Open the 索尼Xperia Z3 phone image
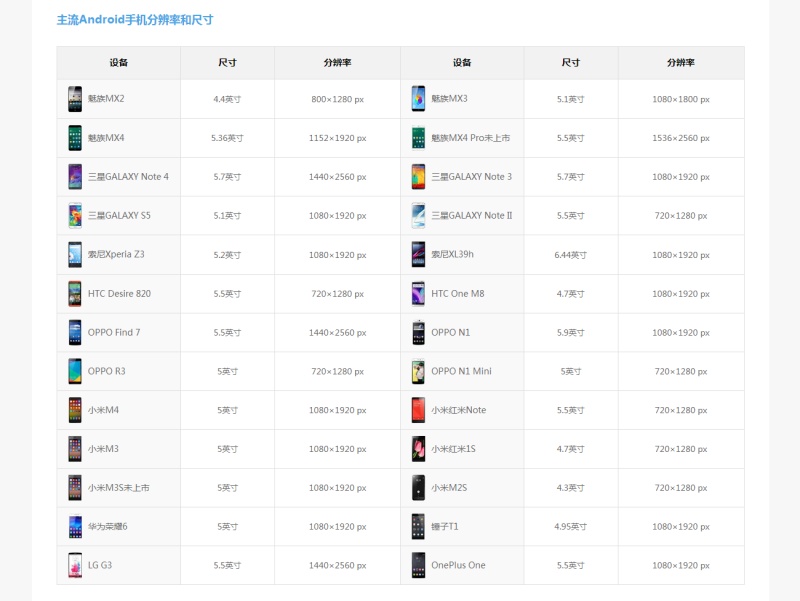The height and width of the screenshot is (601, 800). pos(75,255)
